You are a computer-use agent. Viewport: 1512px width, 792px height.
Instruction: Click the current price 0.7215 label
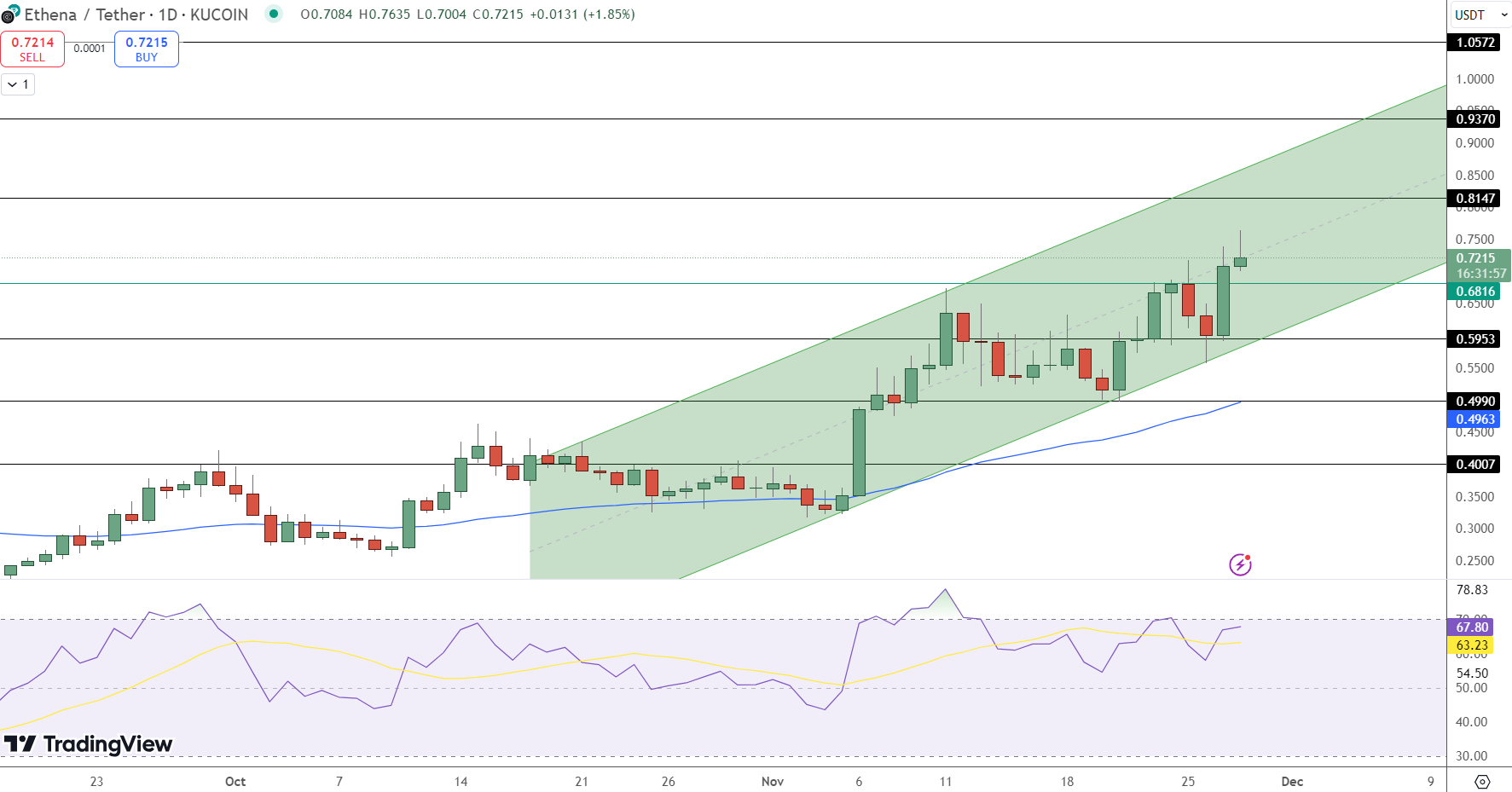(x=1475, y=258)
